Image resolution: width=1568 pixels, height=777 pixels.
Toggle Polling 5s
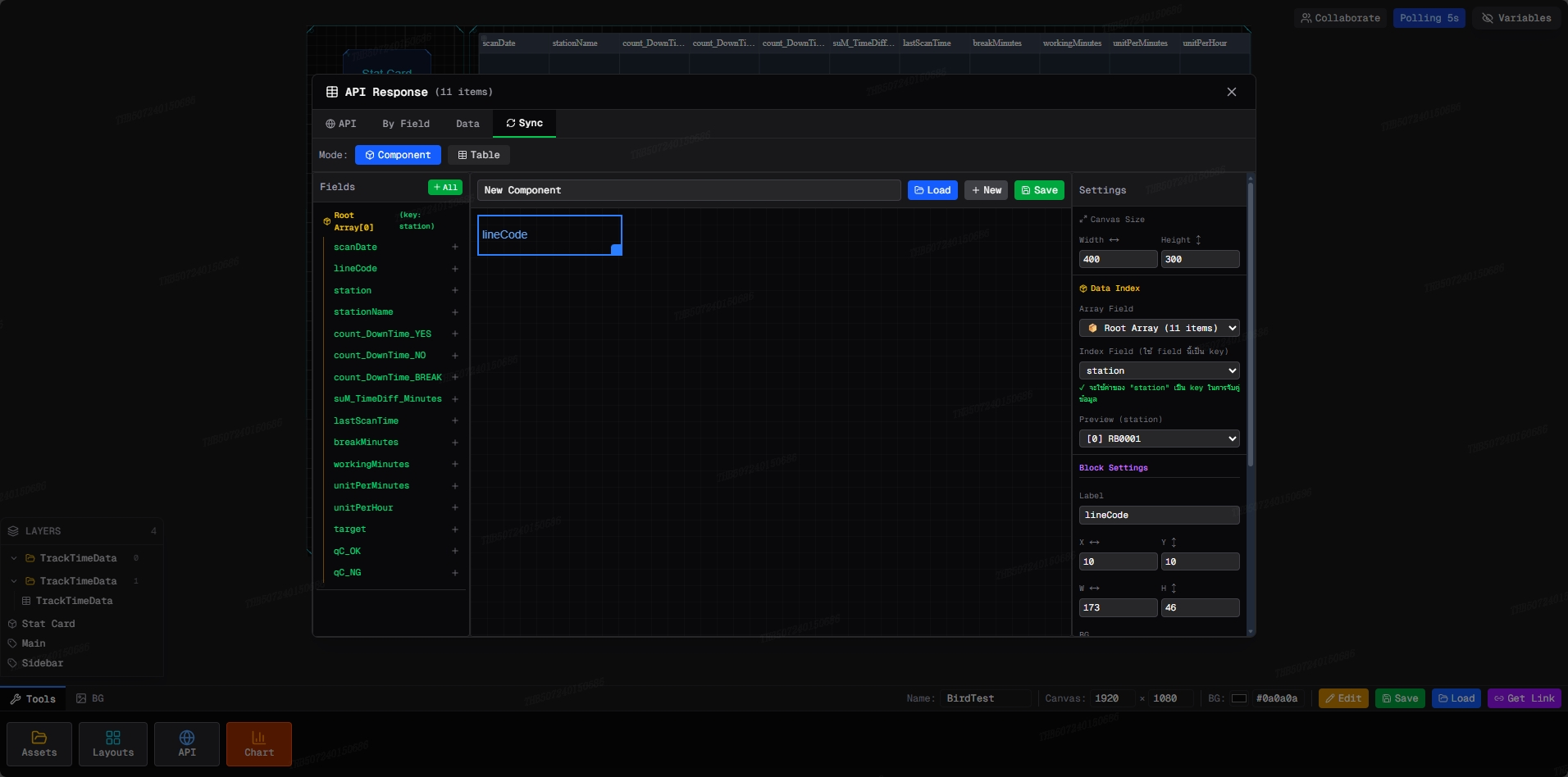click(1429, 18)
